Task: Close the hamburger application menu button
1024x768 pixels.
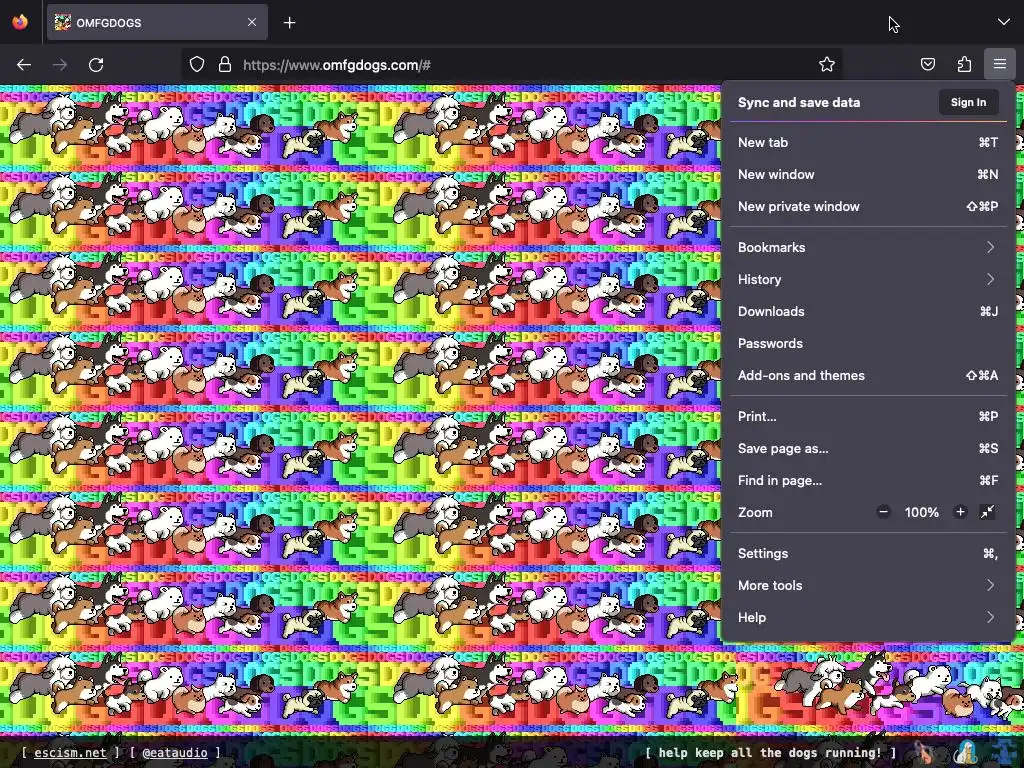Action: coord(1000,64)
